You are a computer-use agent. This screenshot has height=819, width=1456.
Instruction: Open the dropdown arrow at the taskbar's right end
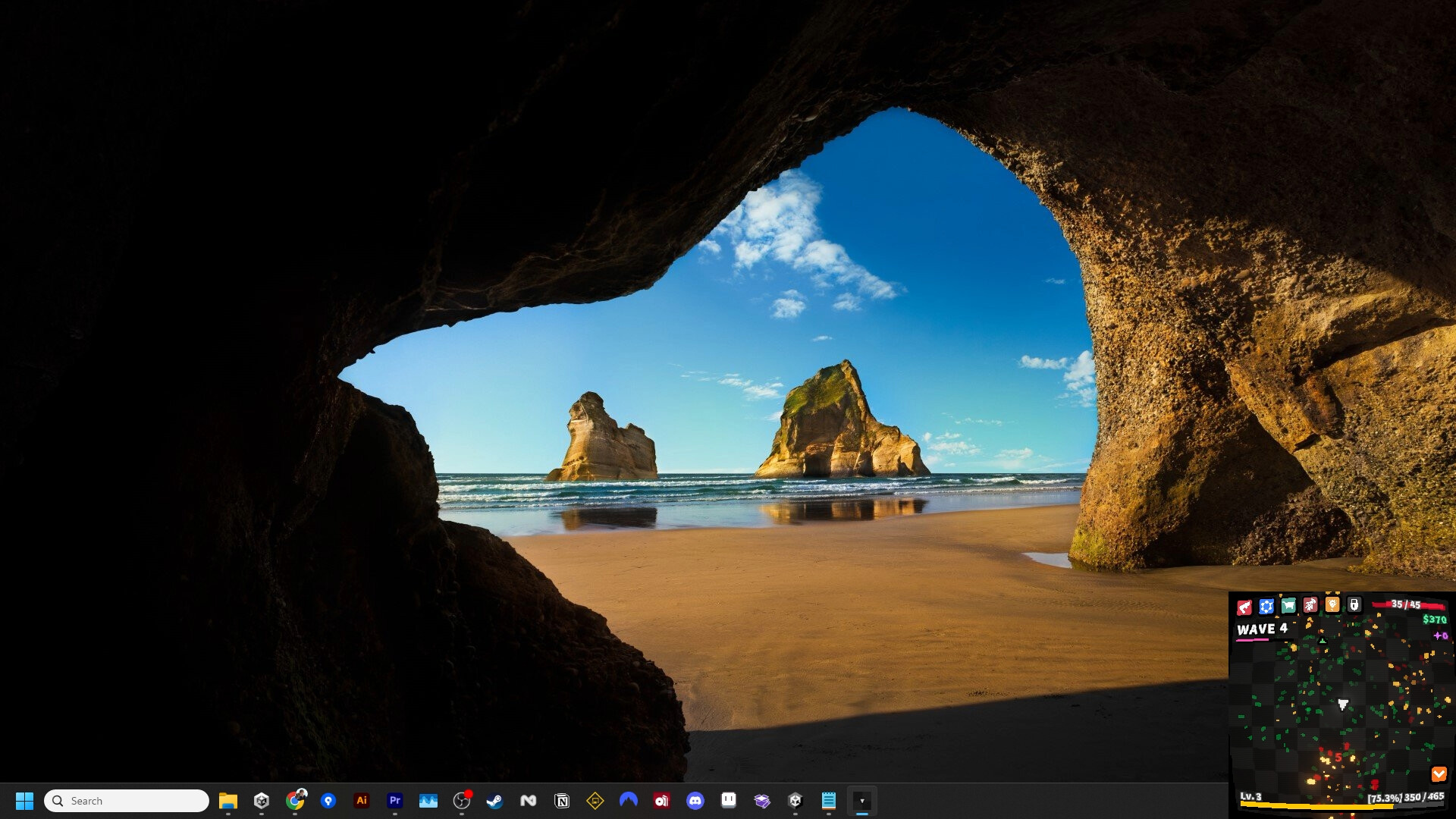(x=862, y=800)
